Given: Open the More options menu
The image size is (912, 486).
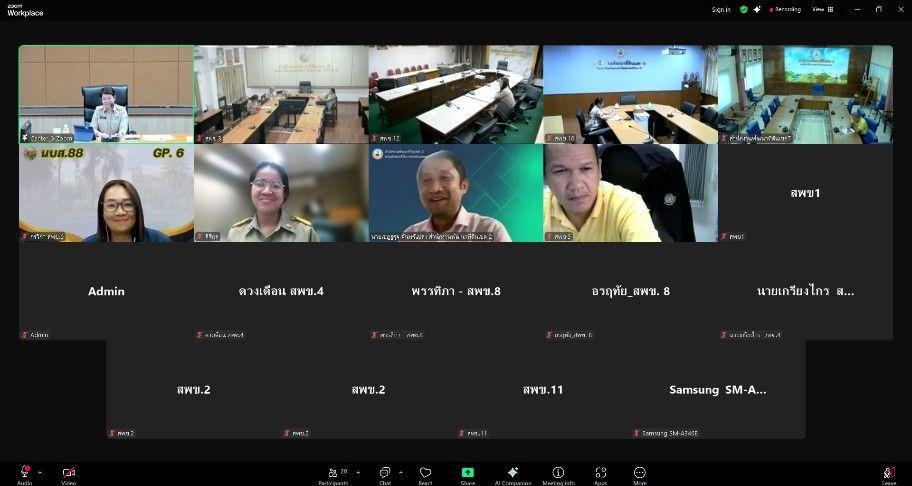Looking at the screenshot, I should click(x=639, y=472).
